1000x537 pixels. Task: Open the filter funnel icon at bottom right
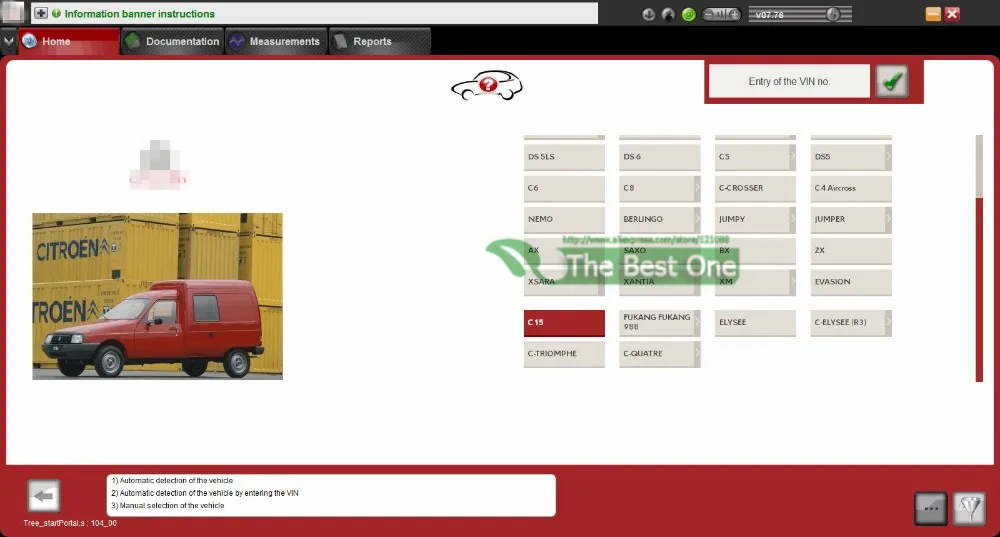pos(969,508)
